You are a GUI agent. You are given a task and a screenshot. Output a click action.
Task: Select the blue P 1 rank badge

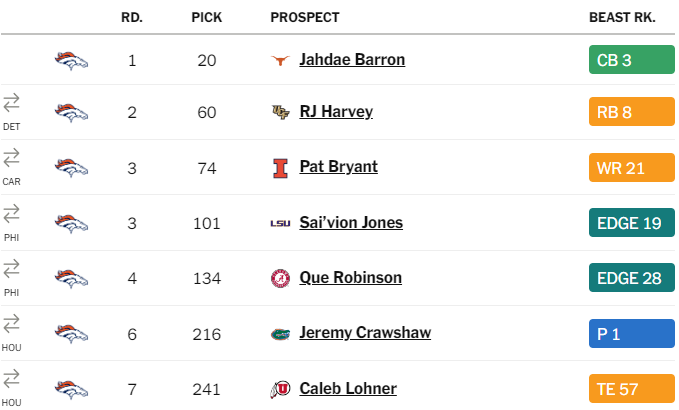coord(631,334)
